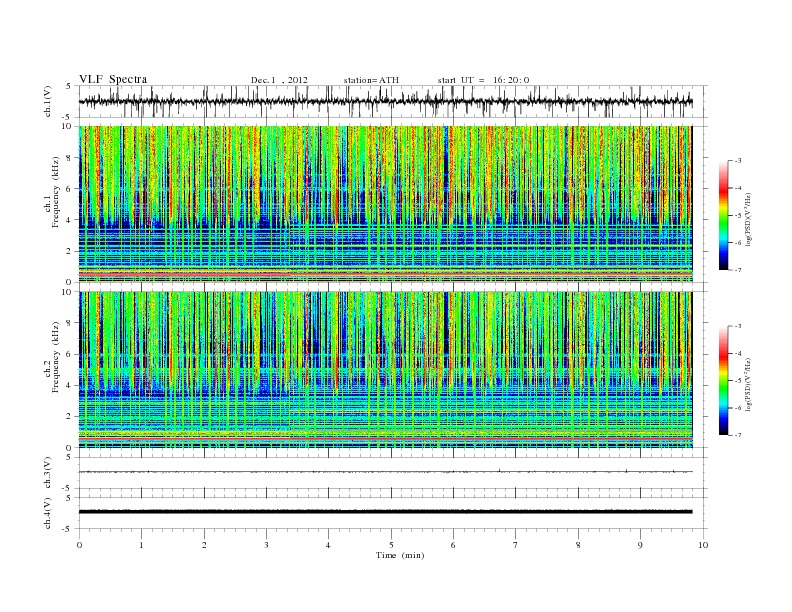The image size is (792, 612).
Task: Click the "-7" tick on ch.1 colorbar
Action: click(738, 270)
